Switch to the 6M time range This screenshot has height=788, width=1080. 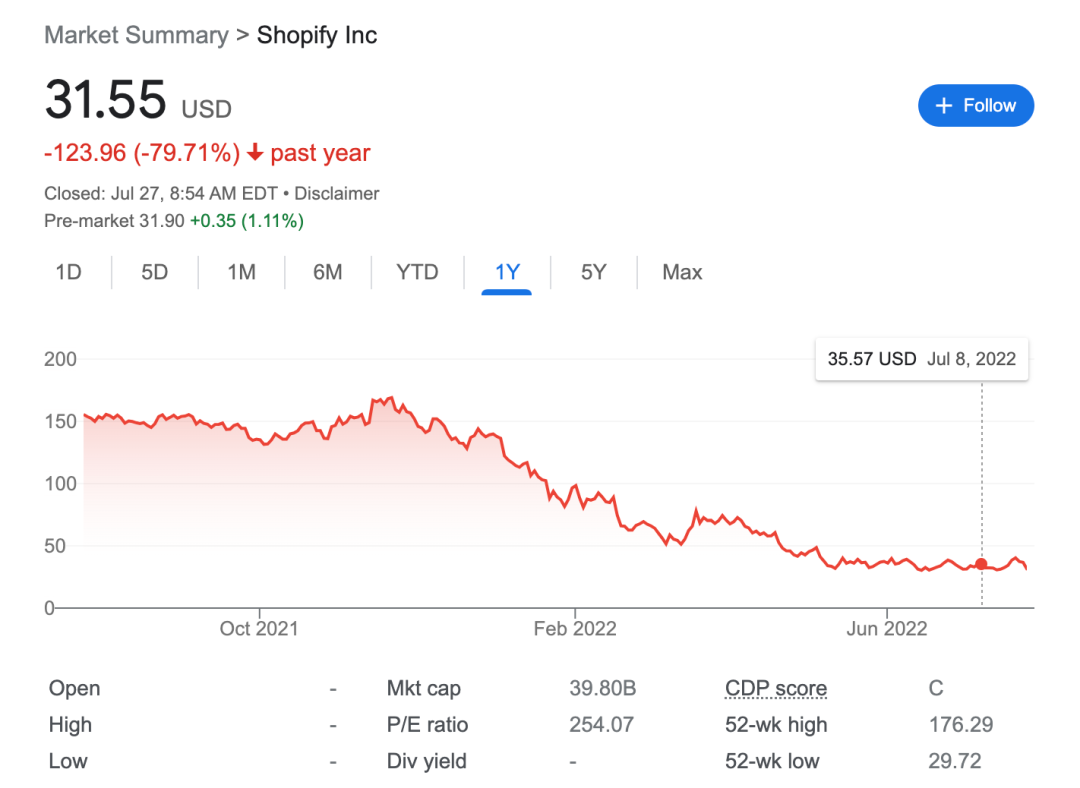pyautogui.click(x=327, y=272)
